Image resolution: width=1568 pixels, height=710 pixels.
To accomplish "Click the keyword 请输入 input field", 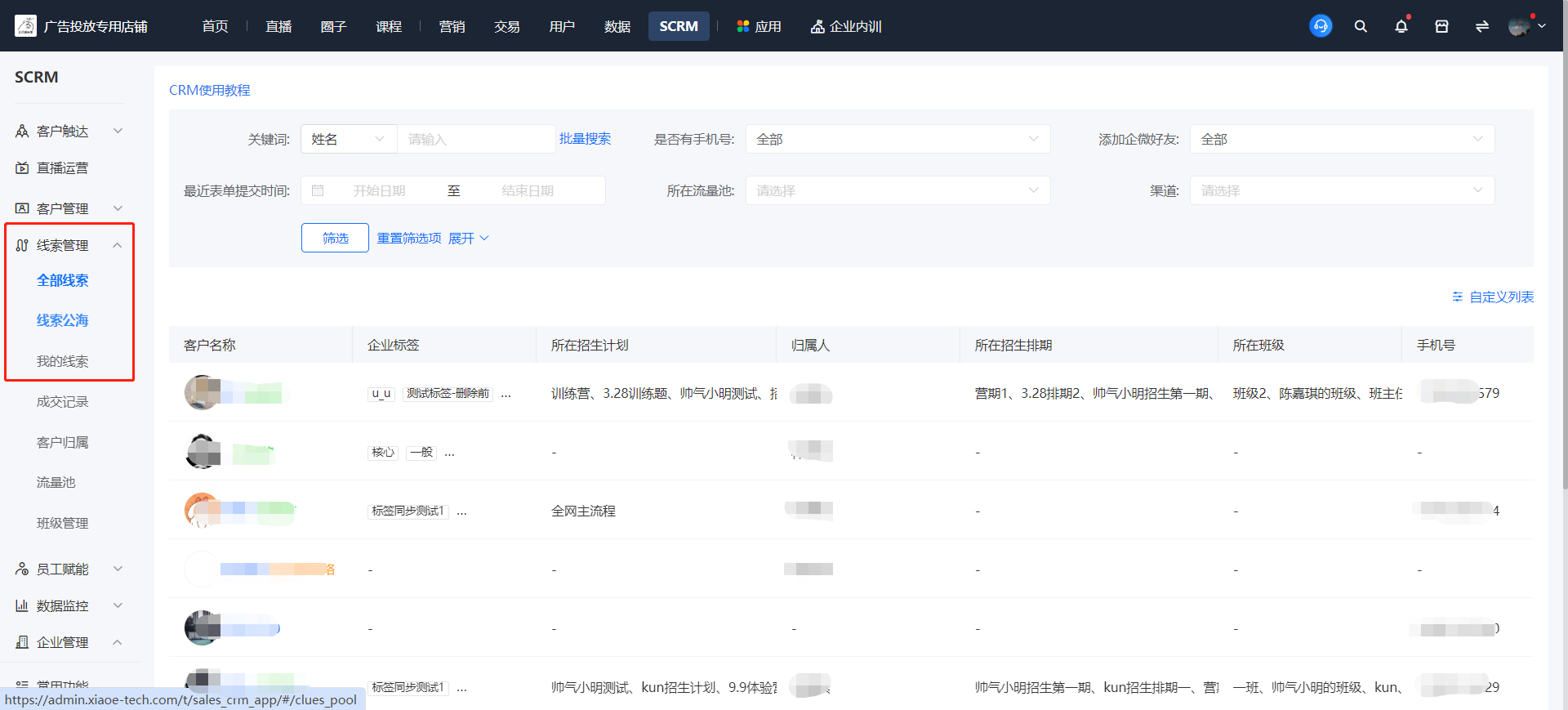I will point(476,139).
